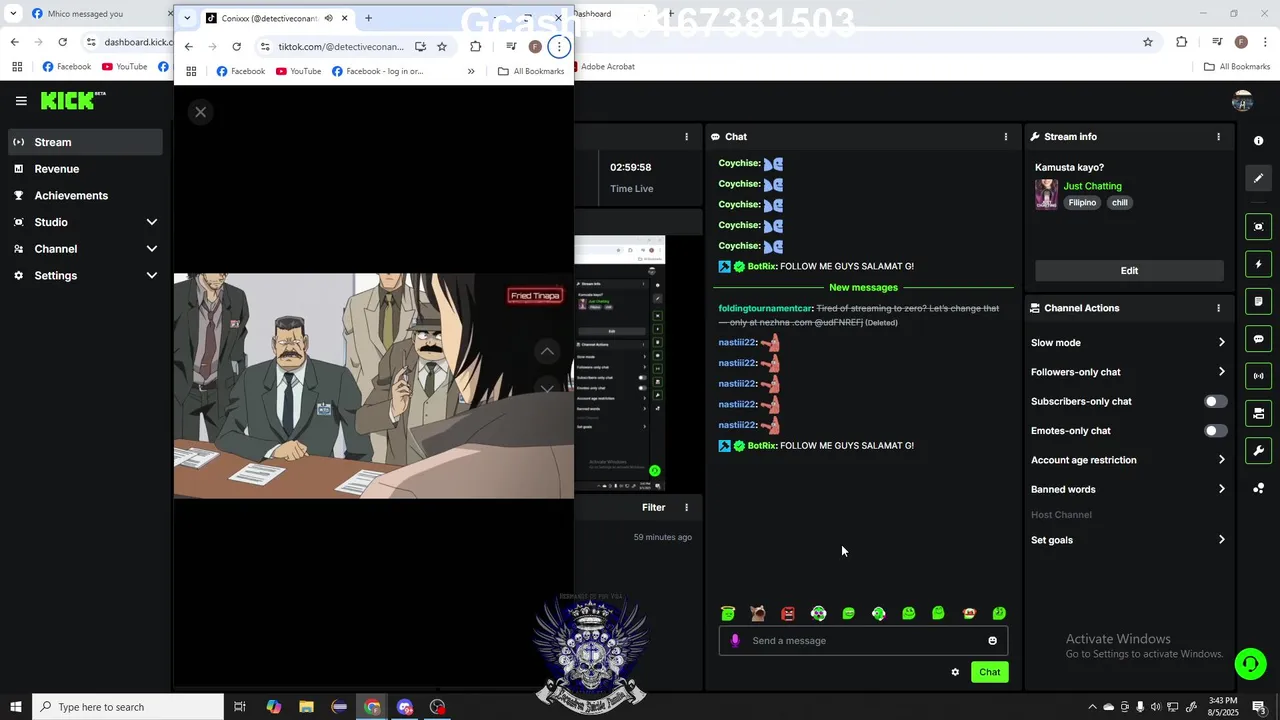
Task: Click the purple microphone icon in the chat box
Action: tap(735, 641)
